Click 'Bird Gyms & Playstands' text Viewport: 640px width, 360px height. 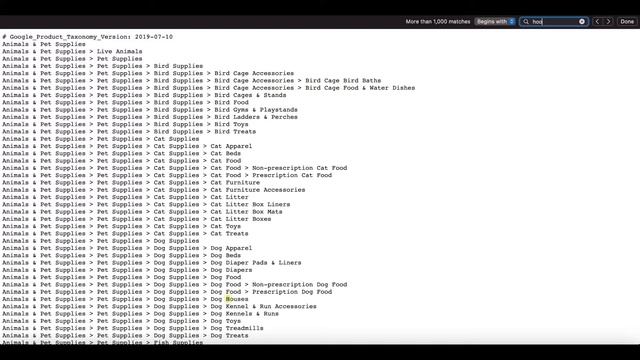point(256,110)
